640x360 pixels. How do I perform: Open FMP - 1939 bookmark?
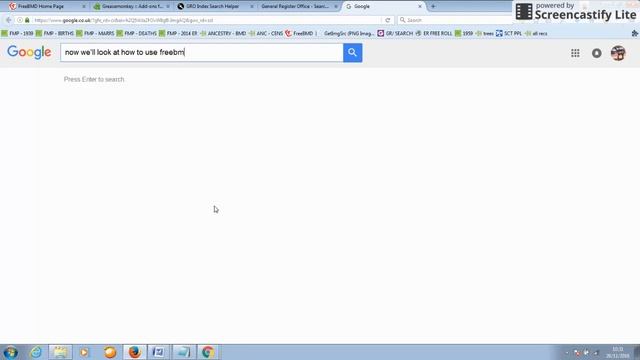click(17, 33)
